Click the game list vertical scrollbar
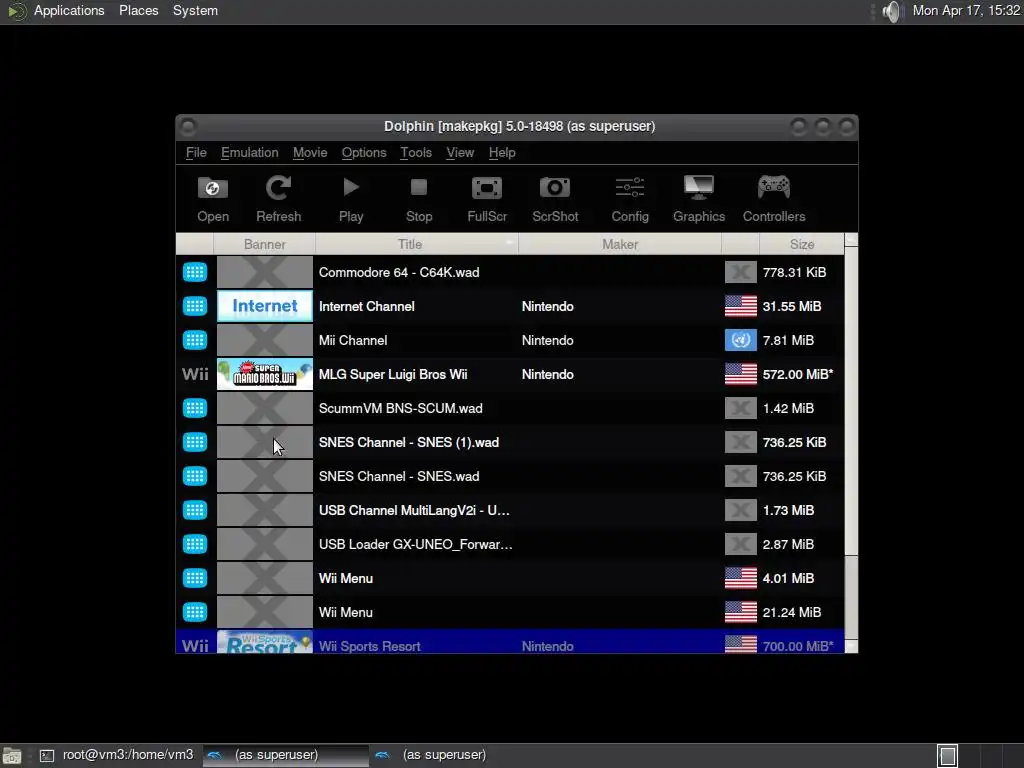Screen dimensions: 1024x768 coord(851,443)
